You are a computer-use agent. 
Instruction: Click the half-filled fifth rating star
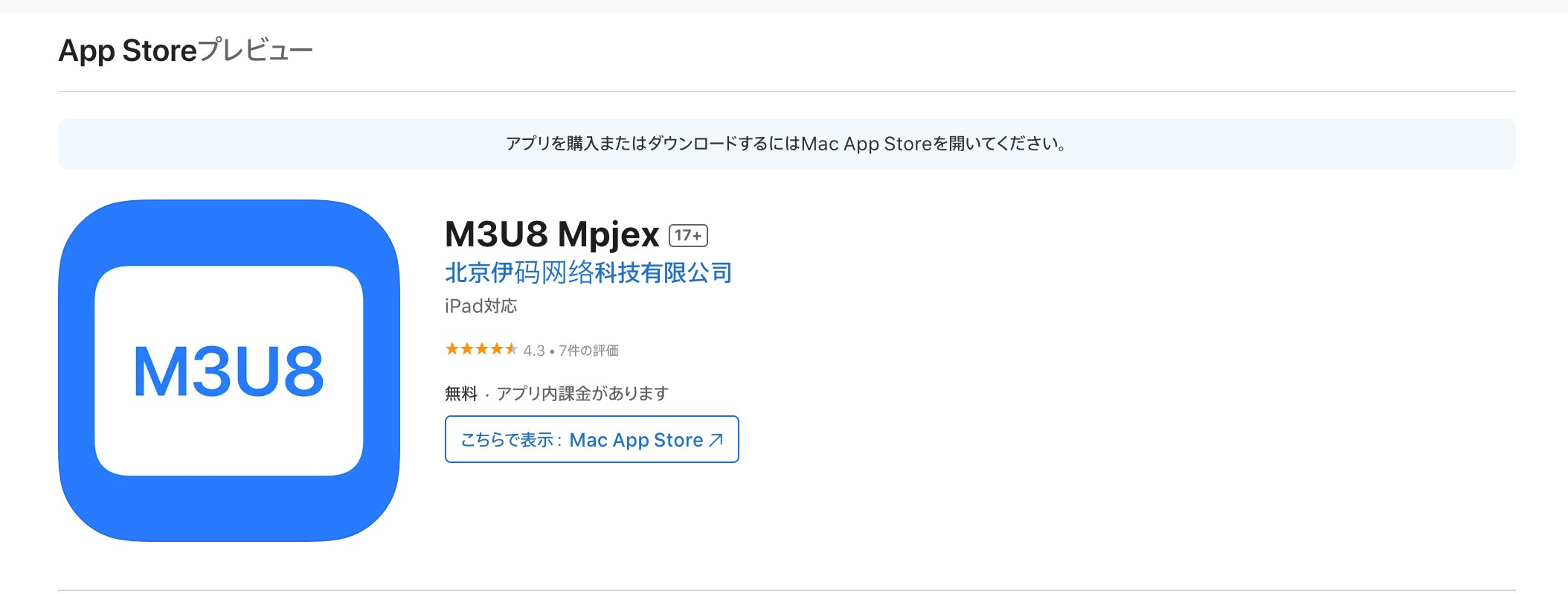point(511,349)
